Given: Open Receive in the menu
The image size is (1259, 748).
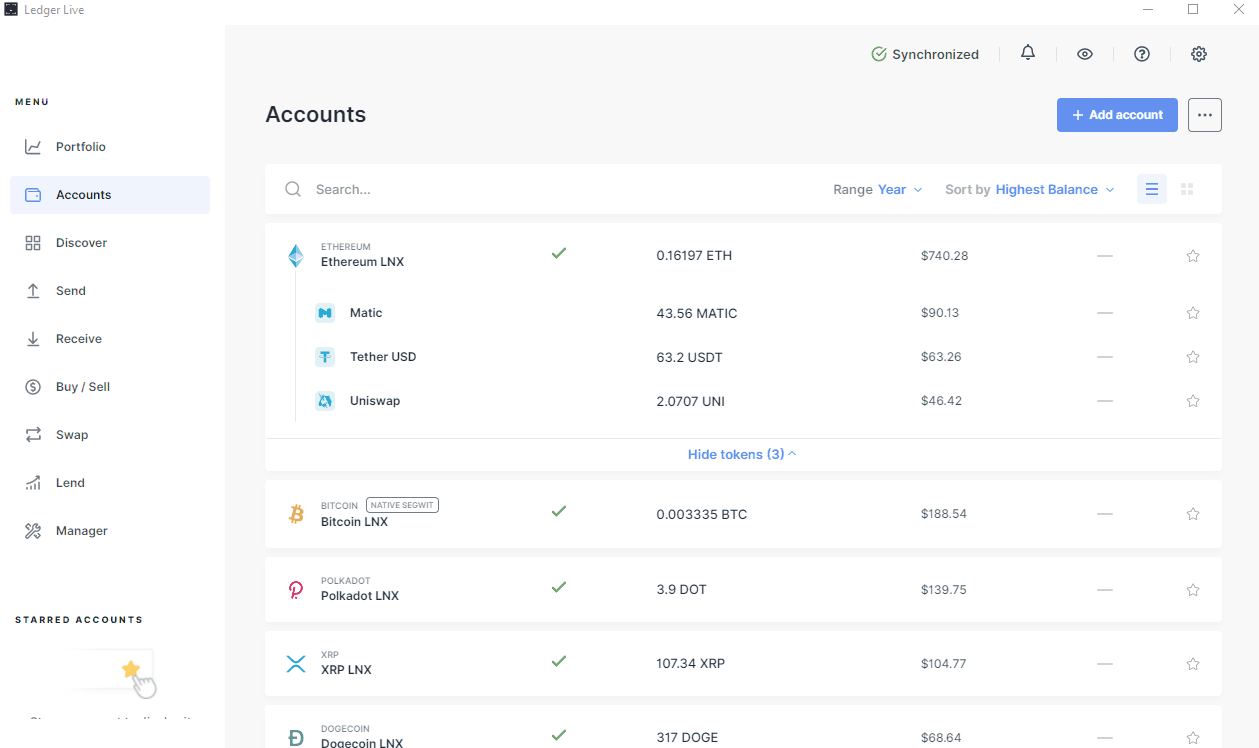Looking at the screenshot, I should click(110, 339).
